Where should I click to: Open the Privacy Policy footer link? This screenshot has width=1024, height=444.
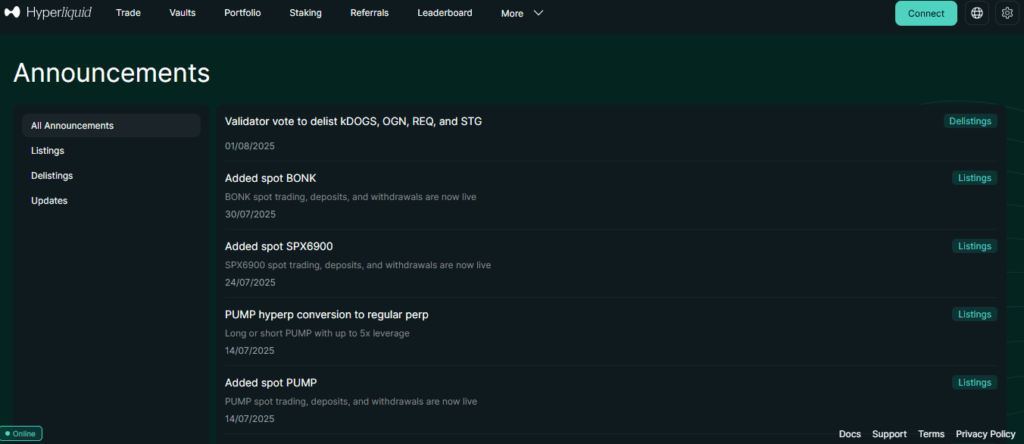click(985, 434)
